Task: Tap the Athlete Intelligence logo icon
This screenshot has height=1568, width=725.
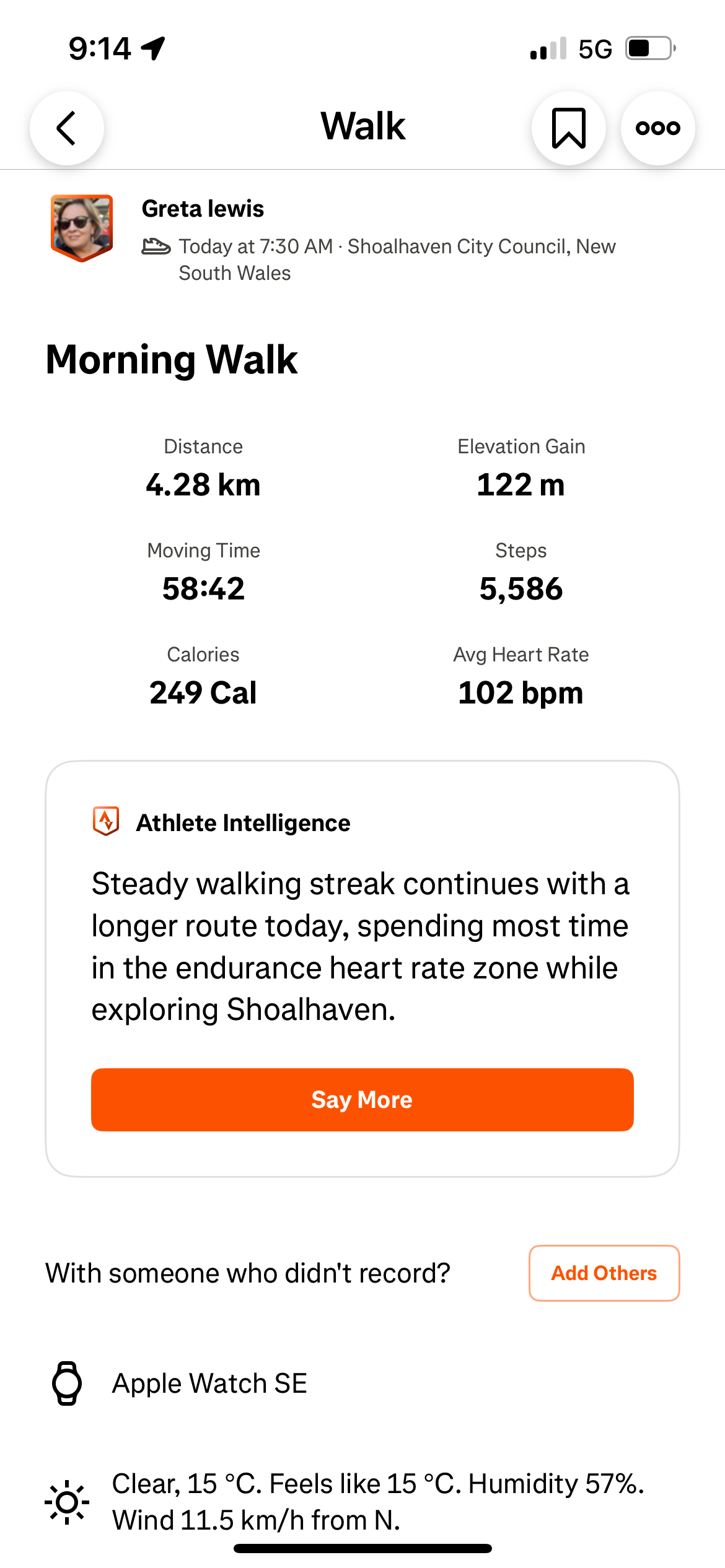Action: [106, 822]
